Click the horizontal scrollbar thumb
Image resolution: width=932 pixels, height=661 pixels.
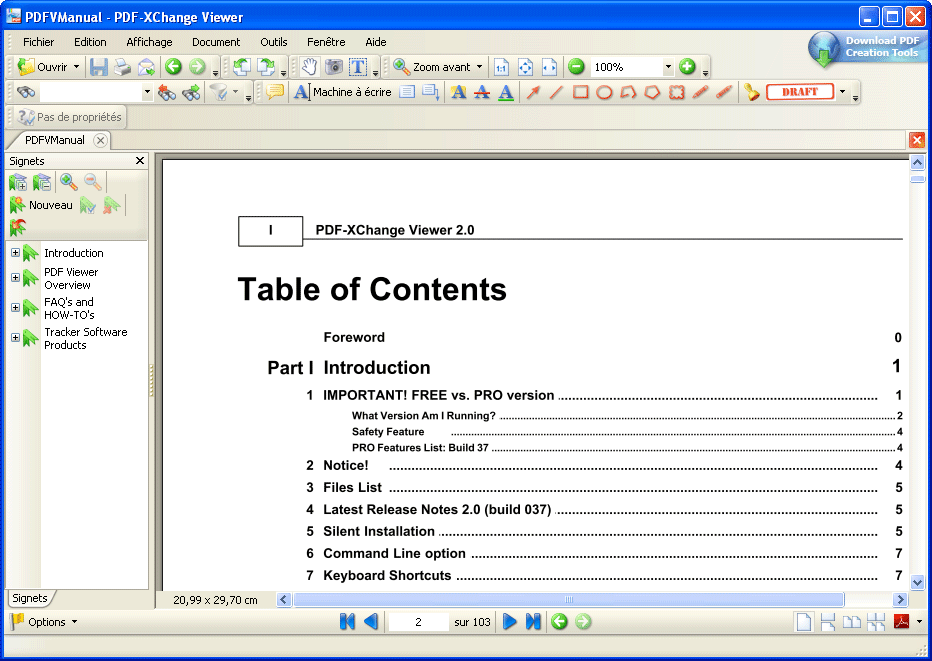click(x=568, y=600)
